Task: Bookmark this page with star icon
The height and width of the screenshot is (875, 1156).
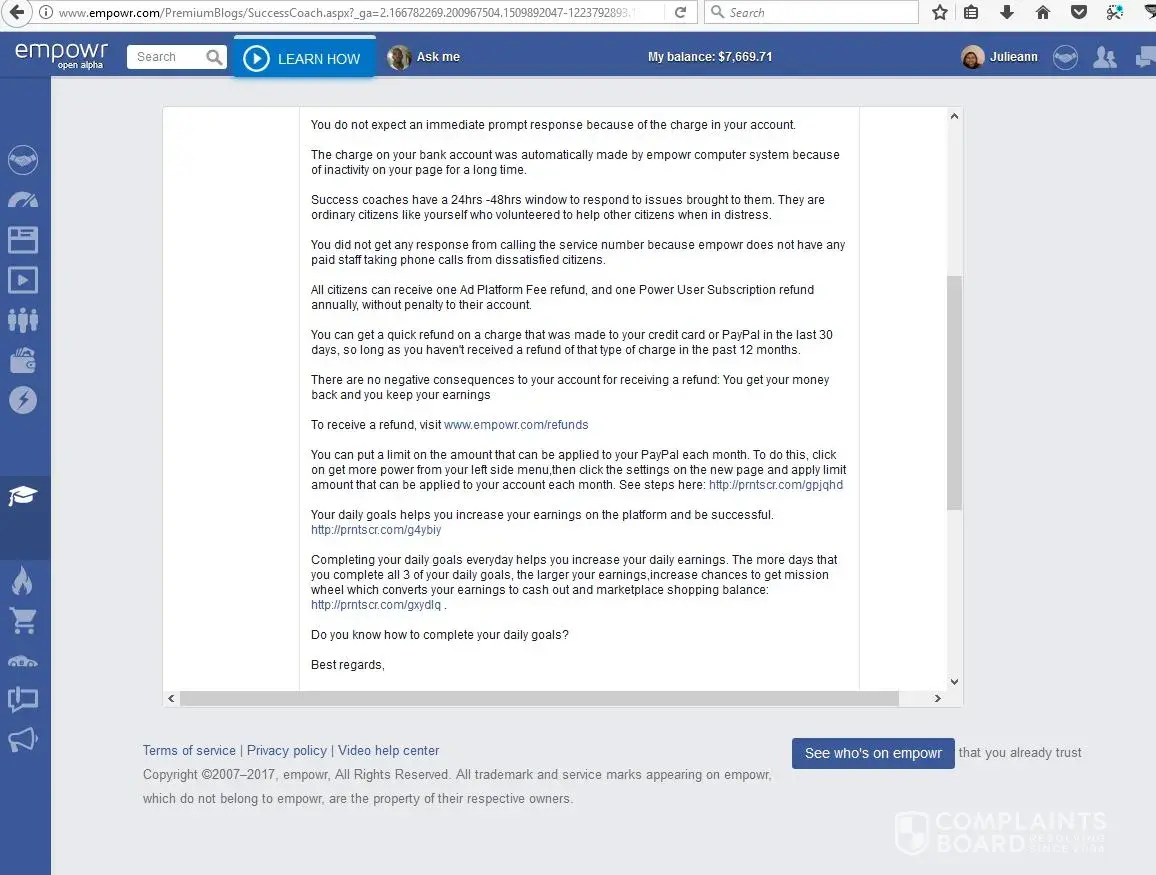Action: coord(939,13)
